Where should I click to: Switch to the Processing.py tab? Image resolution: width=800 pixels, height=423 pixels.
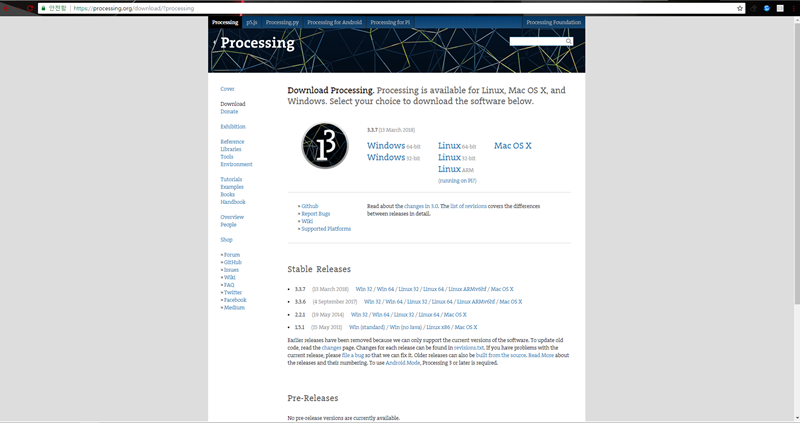[x=282, y=22]
